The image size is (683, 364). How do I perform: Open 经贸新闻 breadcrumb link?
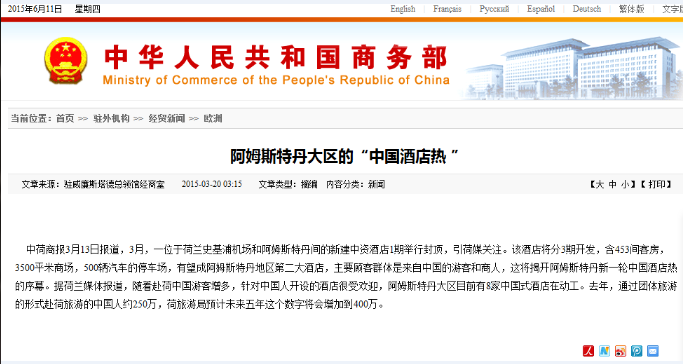[x=166, y=118]
